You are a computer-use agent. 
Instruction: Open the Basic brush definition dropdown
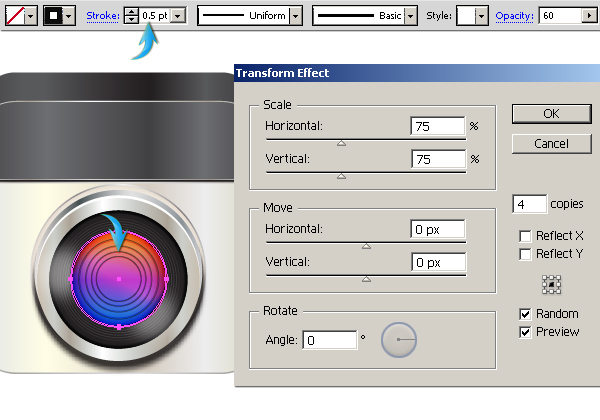410,16
